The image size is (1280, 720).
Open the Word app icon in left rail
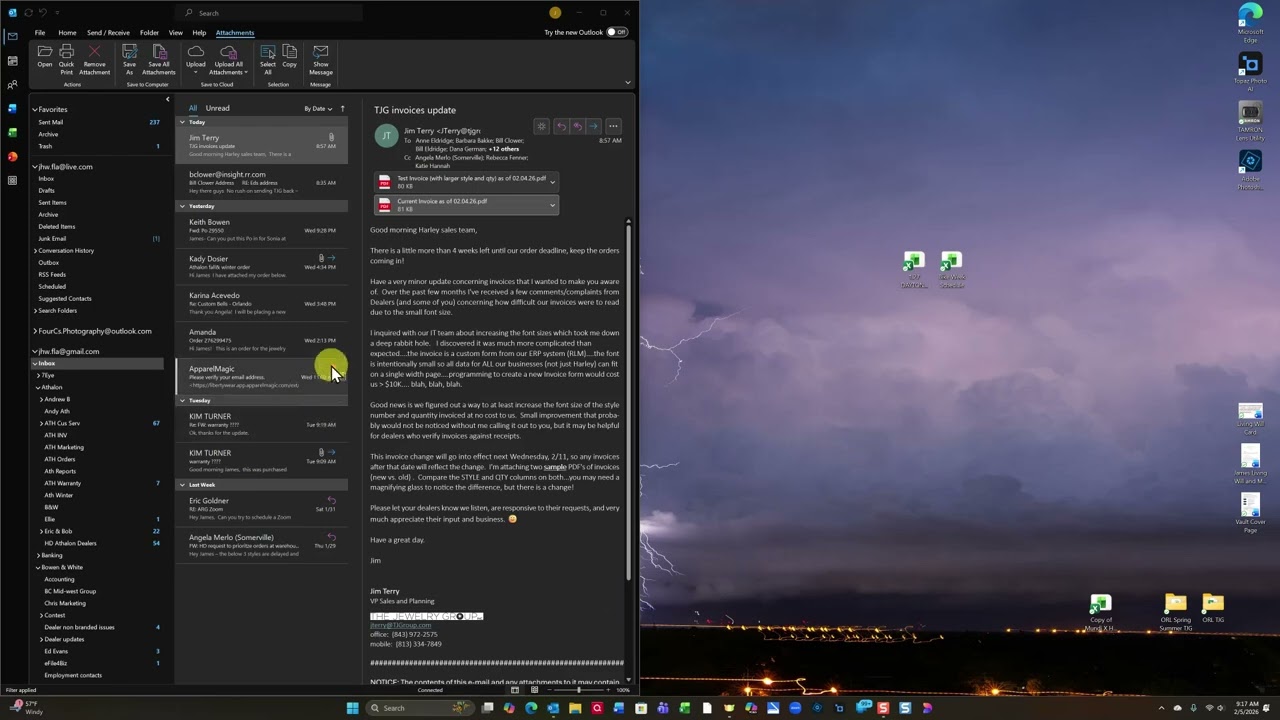12,108
